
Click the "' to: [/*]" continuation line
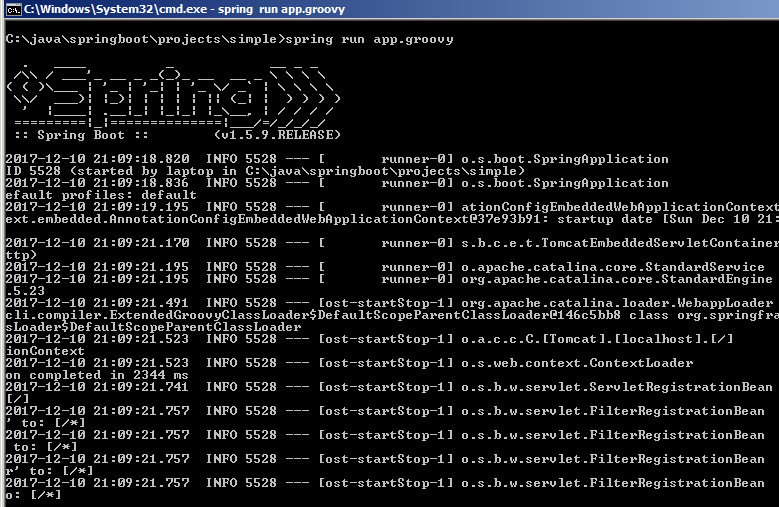pyautogui.click(x=46, y=423)
